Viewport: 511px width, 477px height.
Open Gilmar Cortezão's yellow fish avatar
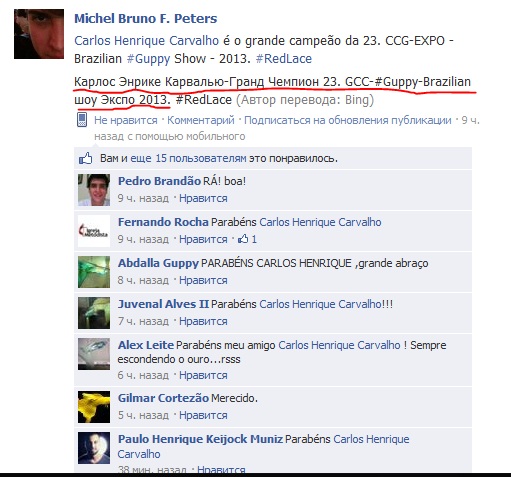[x=94, y=407]
